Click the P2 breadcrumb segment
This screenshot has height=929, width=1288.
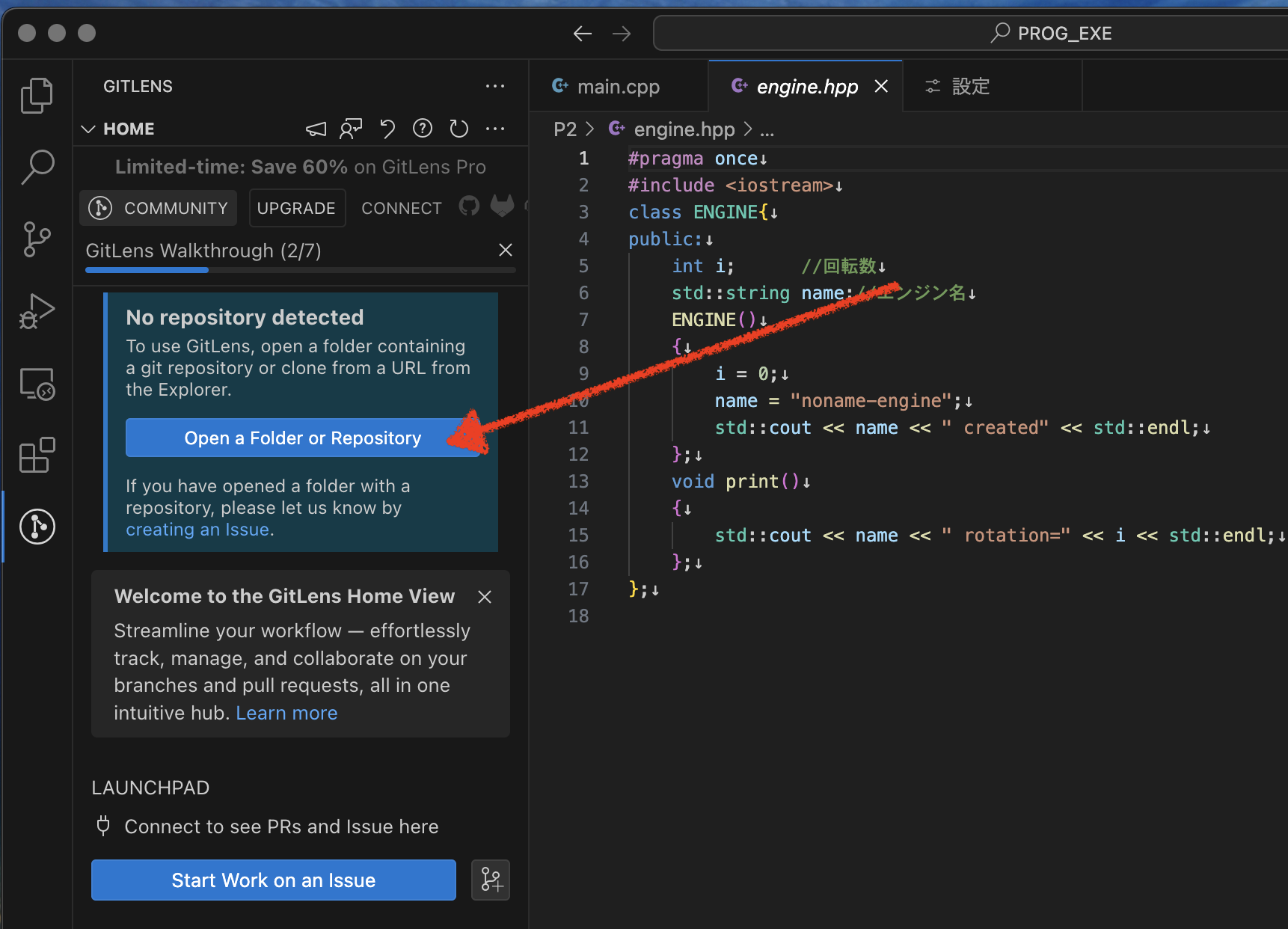[x=565, y=129]
